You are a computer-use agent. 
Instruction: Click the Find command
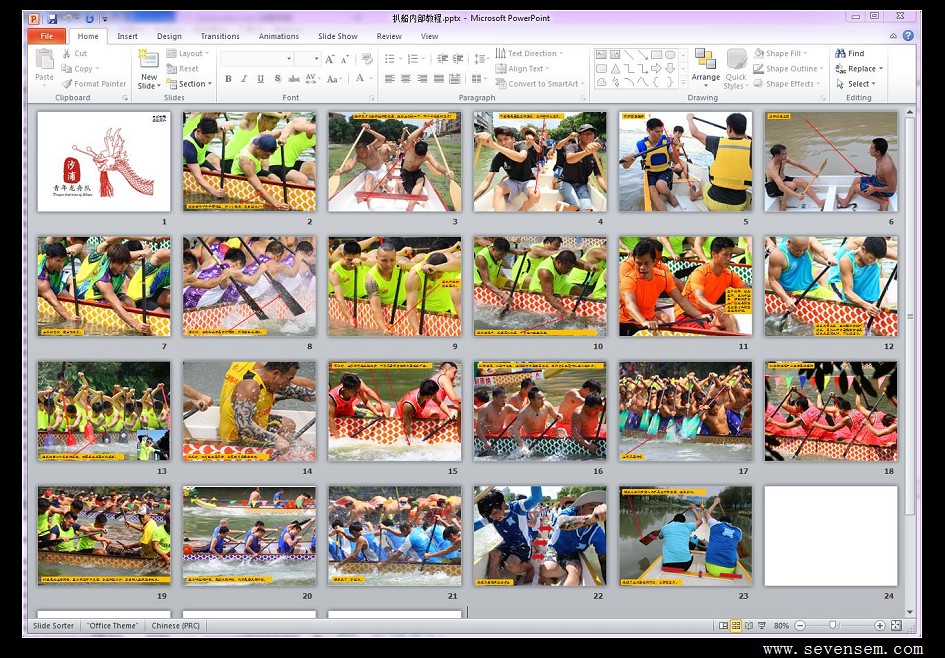pos(850,54)
